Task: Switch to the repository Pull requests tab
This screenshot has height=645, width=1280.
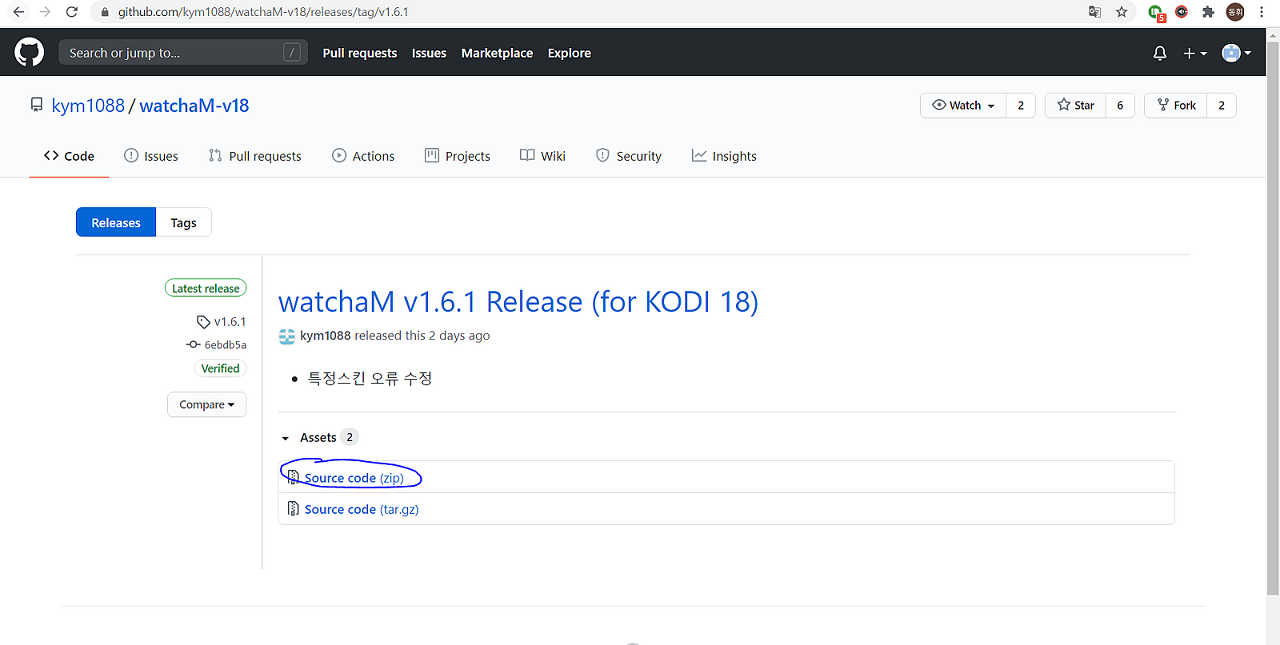Action: coord(255,156)
